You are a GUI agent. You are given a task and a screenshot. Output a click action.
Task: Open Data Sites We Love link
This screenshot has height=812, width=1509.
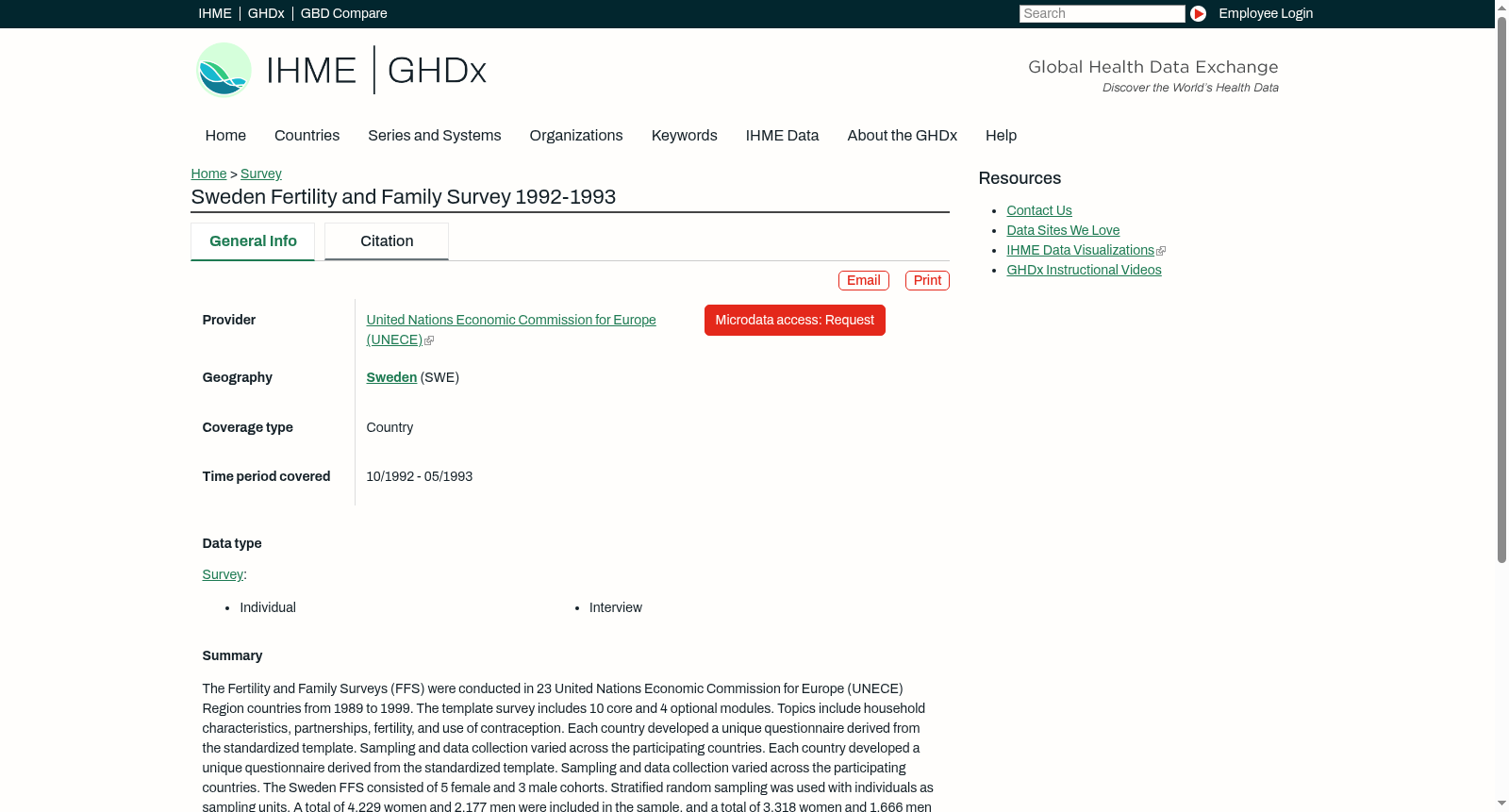[x=1063, y=230]
